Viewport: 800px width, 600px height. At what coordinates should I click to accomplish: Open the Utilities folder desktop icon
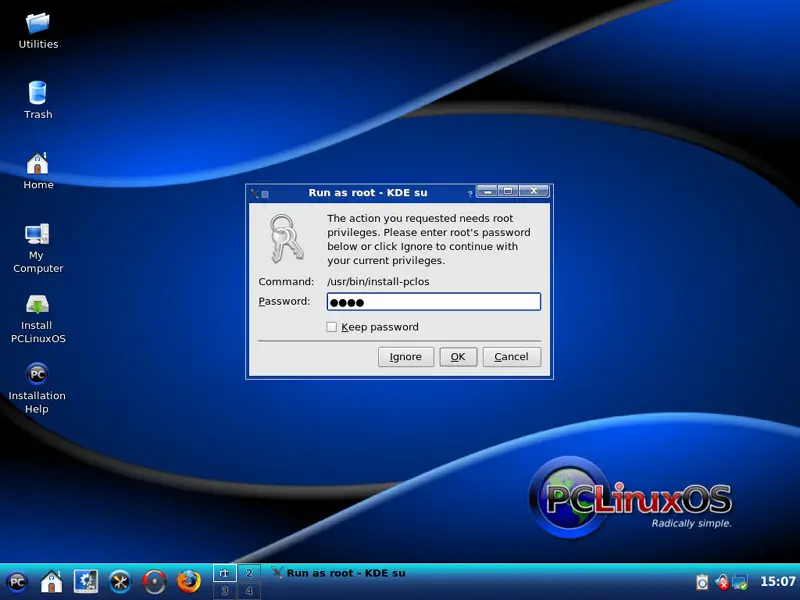[x=38, y=31]
